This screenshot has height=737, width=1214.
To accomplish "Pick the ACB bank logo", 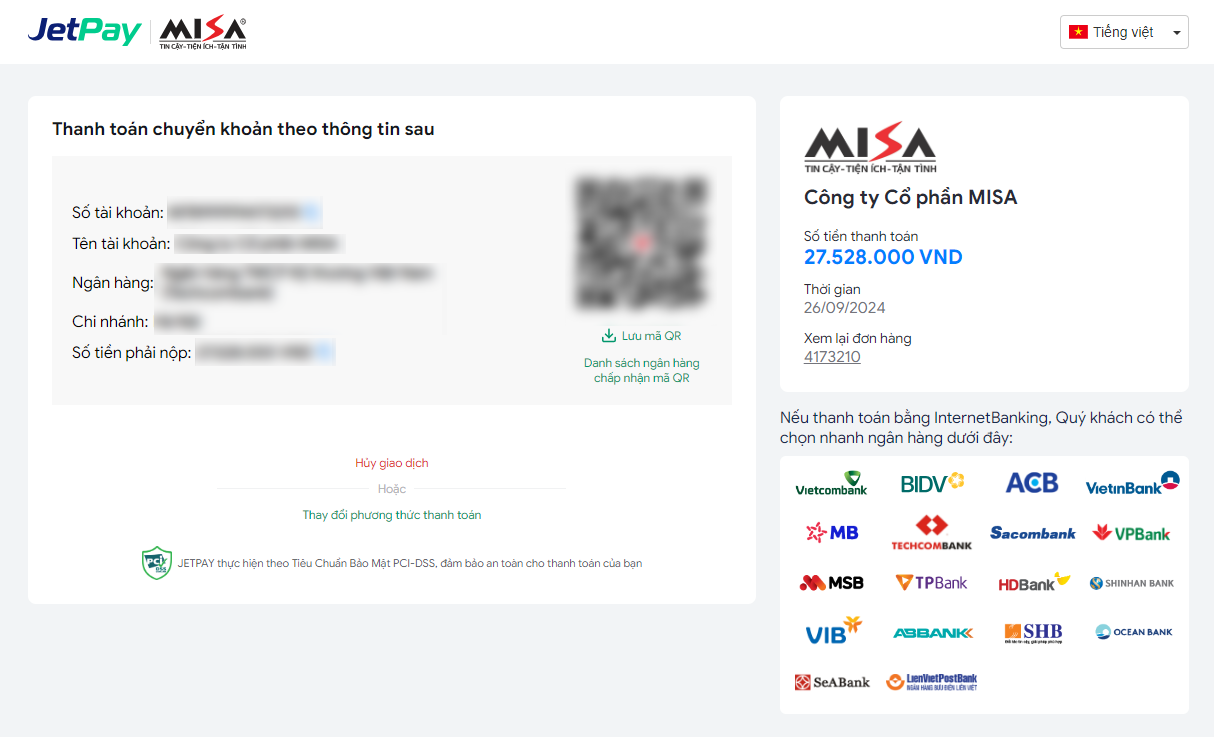I will click(x=1032, y=483).
